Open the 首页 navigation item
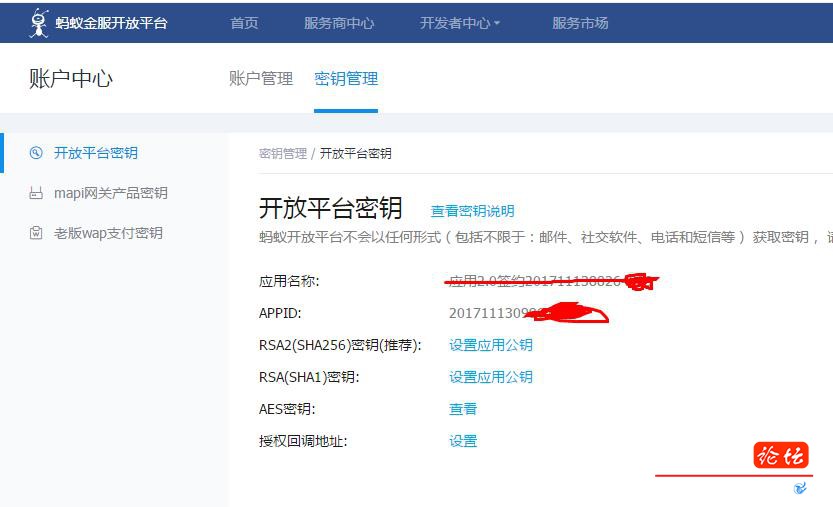This screenshot has width=833, height=507. (244, 23)
